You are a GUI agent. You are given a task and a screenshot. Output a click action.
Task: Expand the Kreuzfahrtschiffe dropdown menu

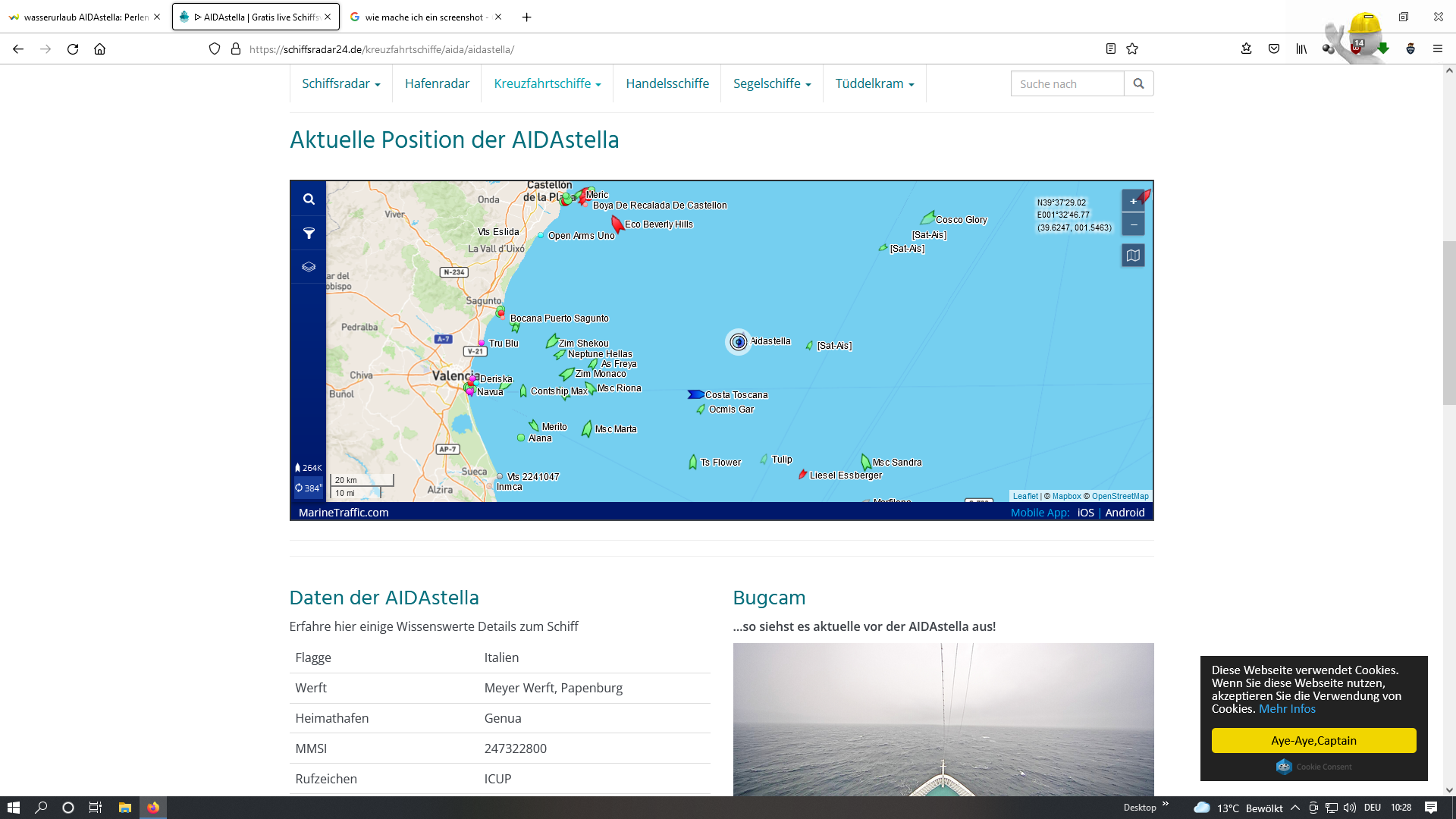(x=547, y=83)
